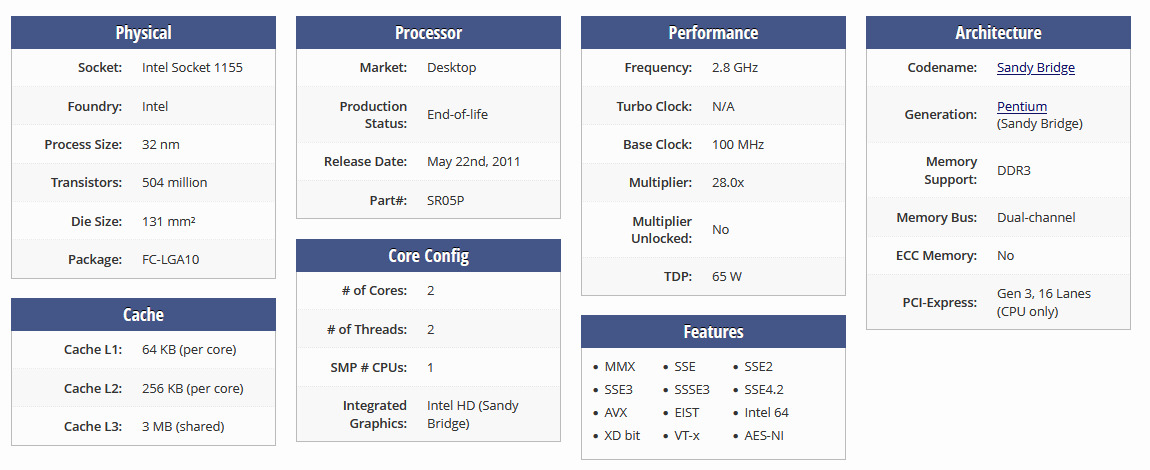Open the Pentium generation link
Screen dimensions: 1150x470
pos(1021,106)
